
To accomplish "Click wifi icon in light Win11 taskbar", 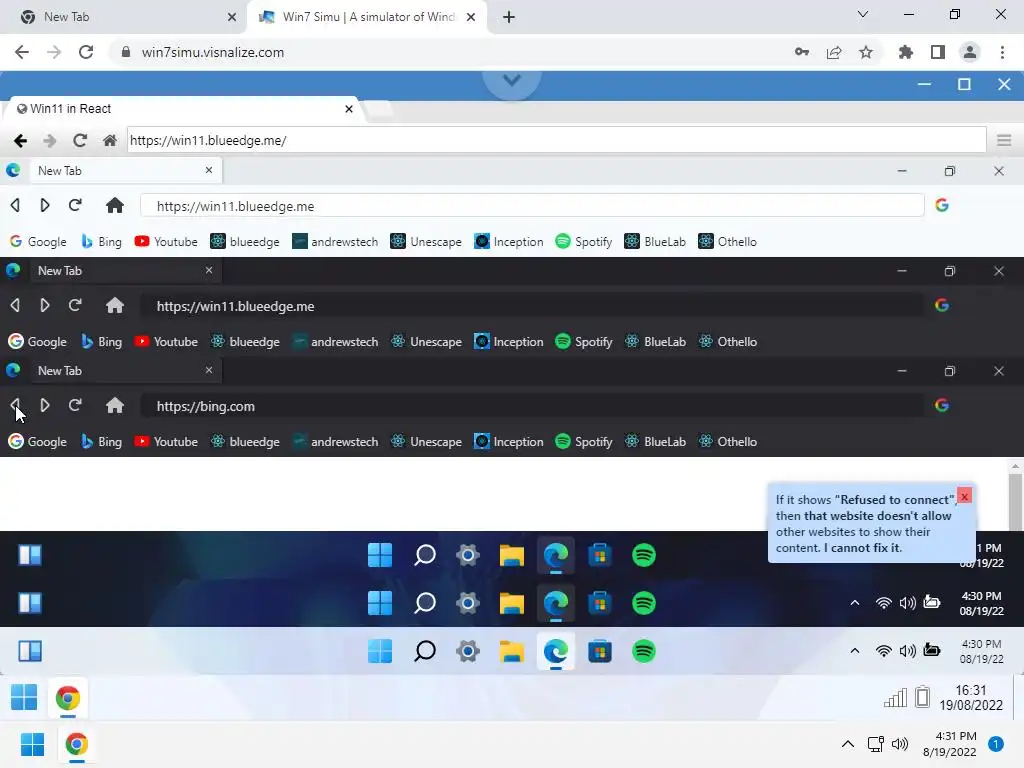I will pyautogui.click(x=883, y=651).
